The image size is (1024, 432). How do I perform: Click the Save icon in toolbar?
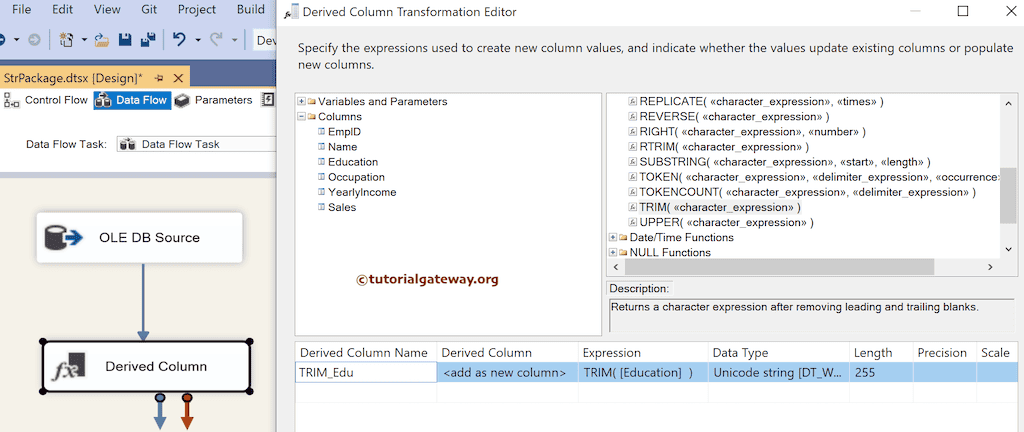(125, 40)
